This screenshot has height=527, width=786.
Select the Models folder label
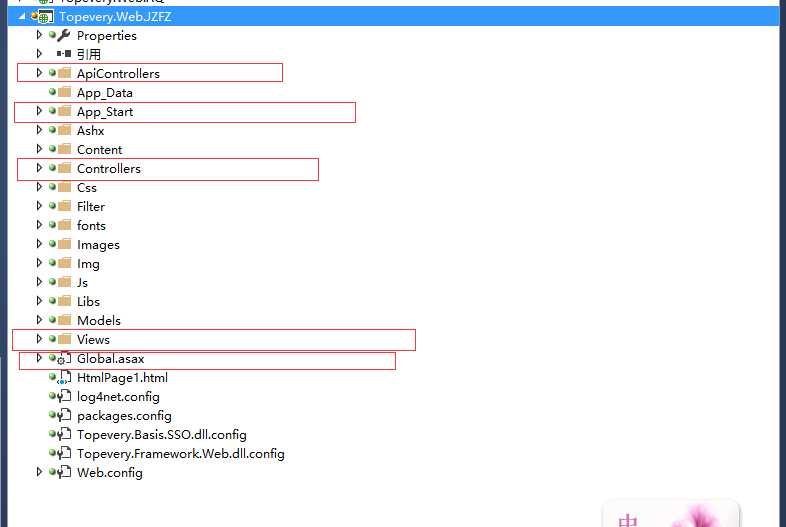pyautogui.click(x=99, y=320)
